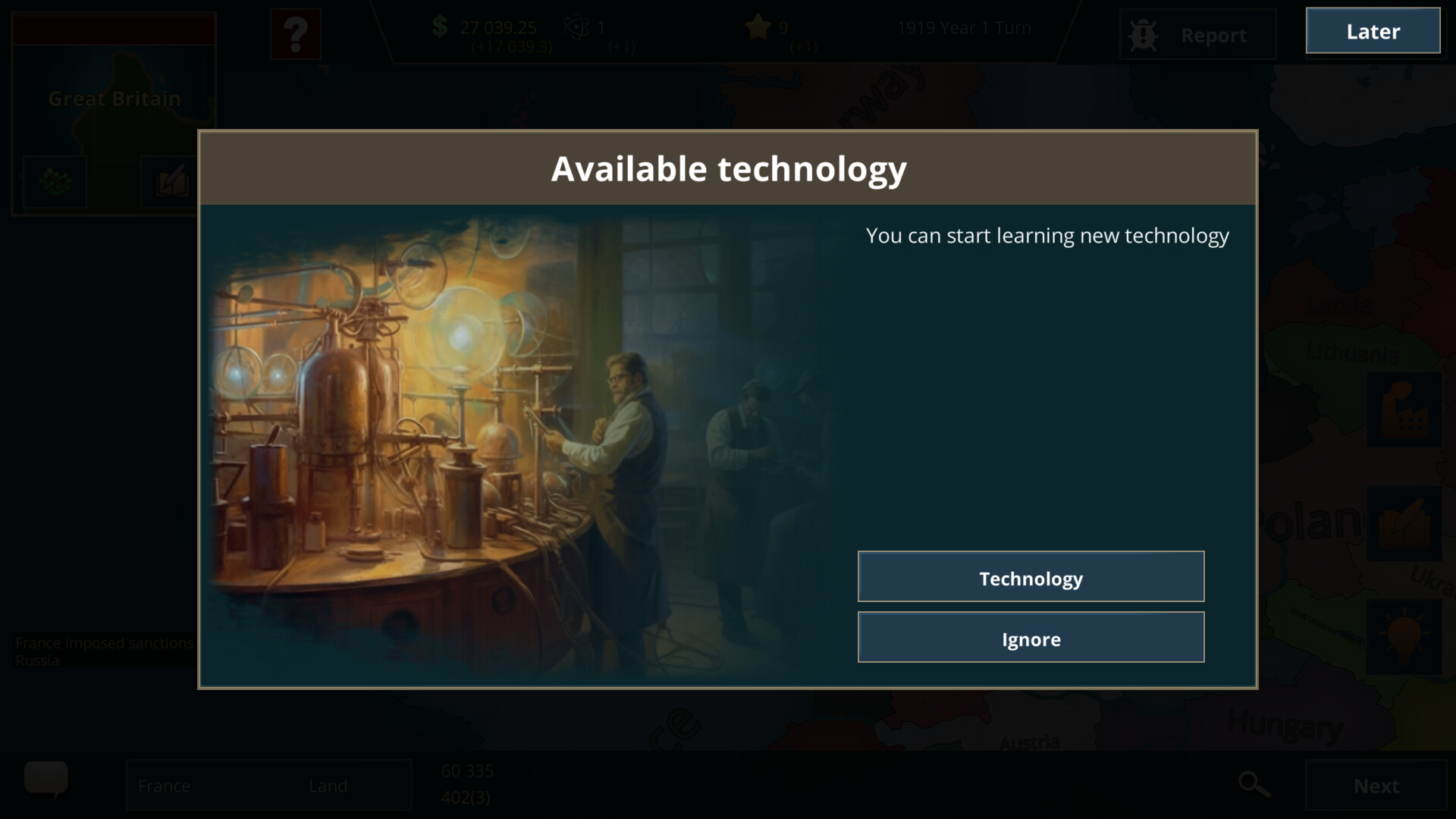The image size is (1456, 819).
Task: Click the Ignore button
Action: 1031,637
